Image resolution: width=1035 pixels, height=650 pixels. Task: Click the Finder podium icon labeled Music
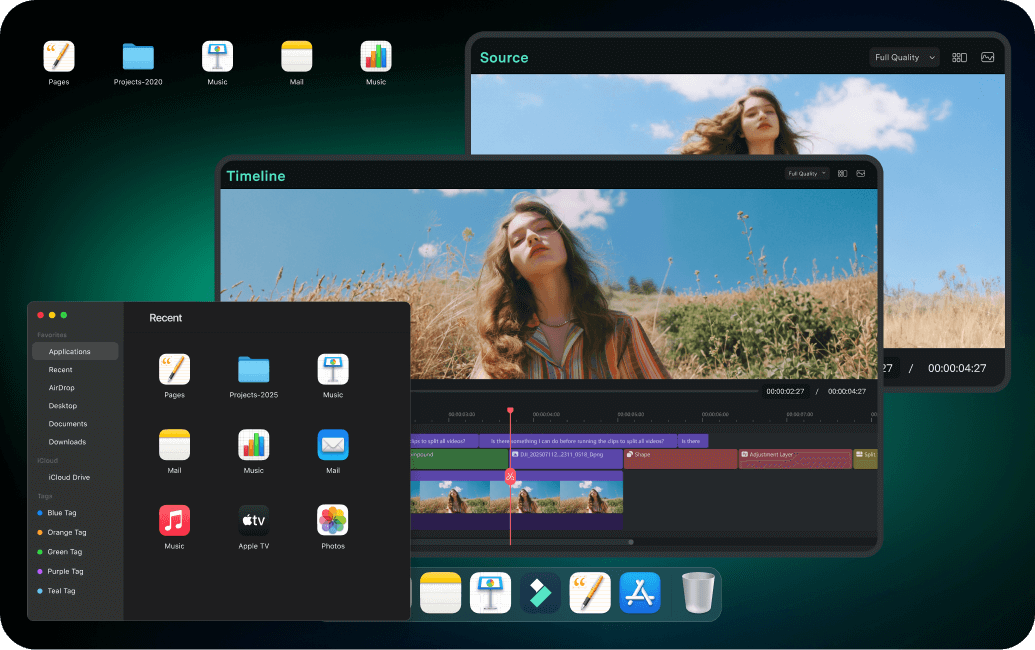pyautogui.click(x=333, y=369)
